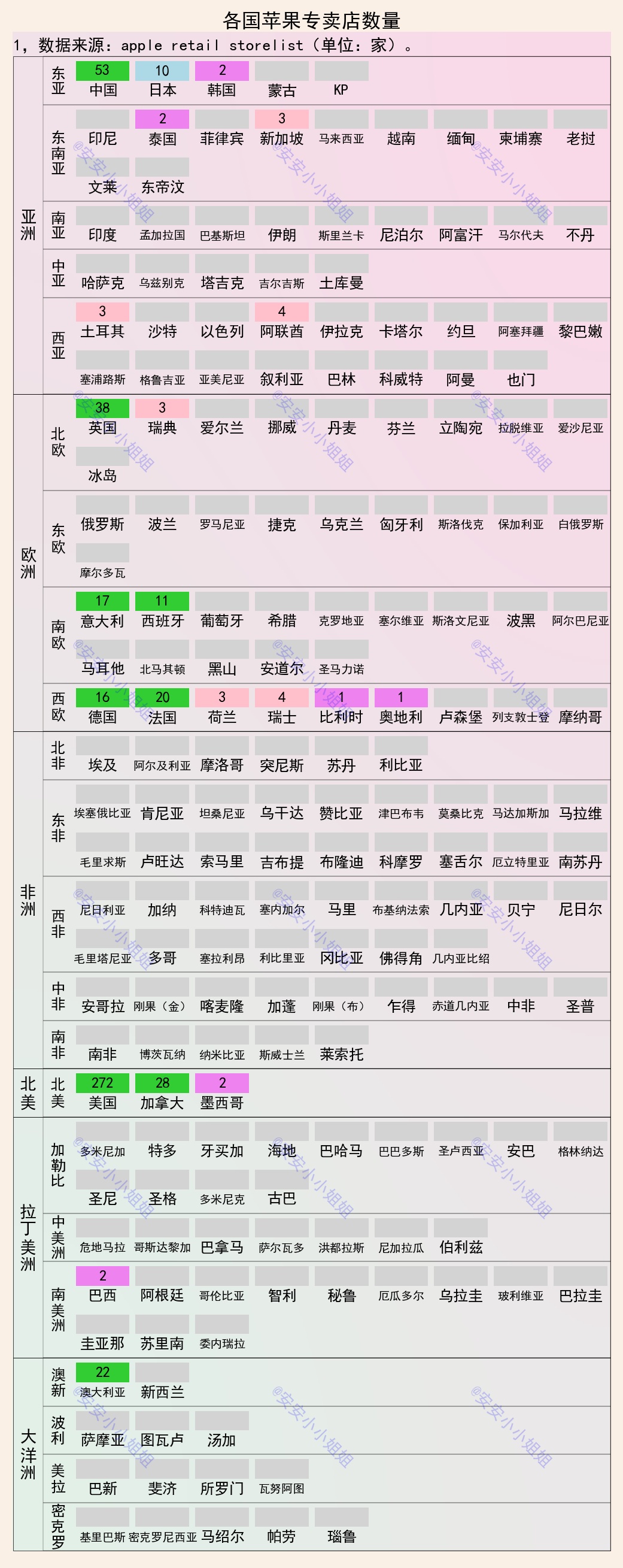Click the country label 古巴
Image resolution: width=623 pixels, height=1568 pixels.
(x=282, y=1199)
